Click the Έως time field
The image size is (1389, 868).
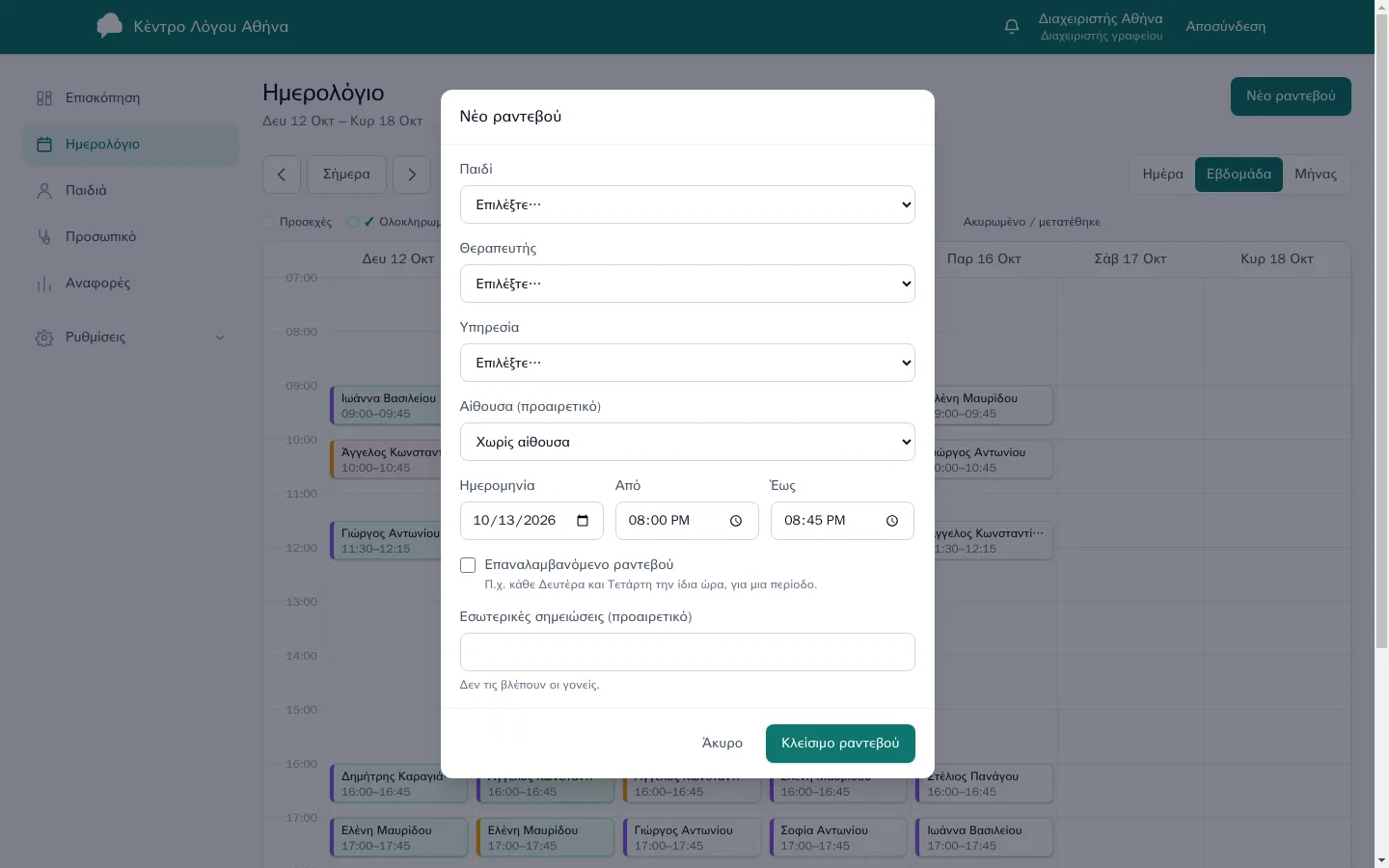click(842, 521)
